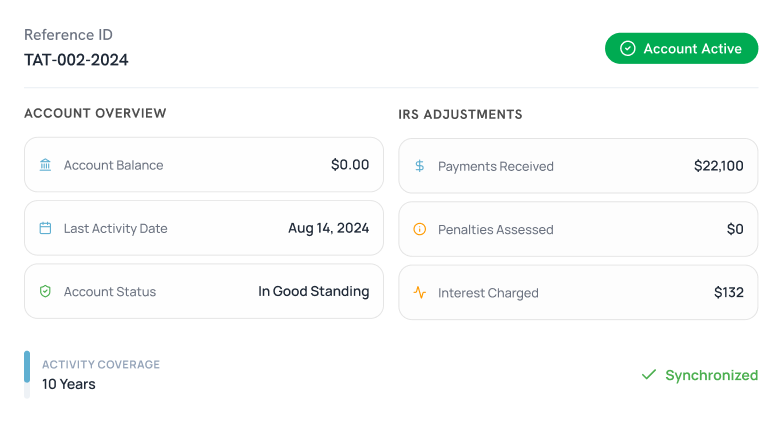Select the Penalties Assessed row
Image resolution: width=783 pixels, height=438 pixels.
(x=578, y=229)
